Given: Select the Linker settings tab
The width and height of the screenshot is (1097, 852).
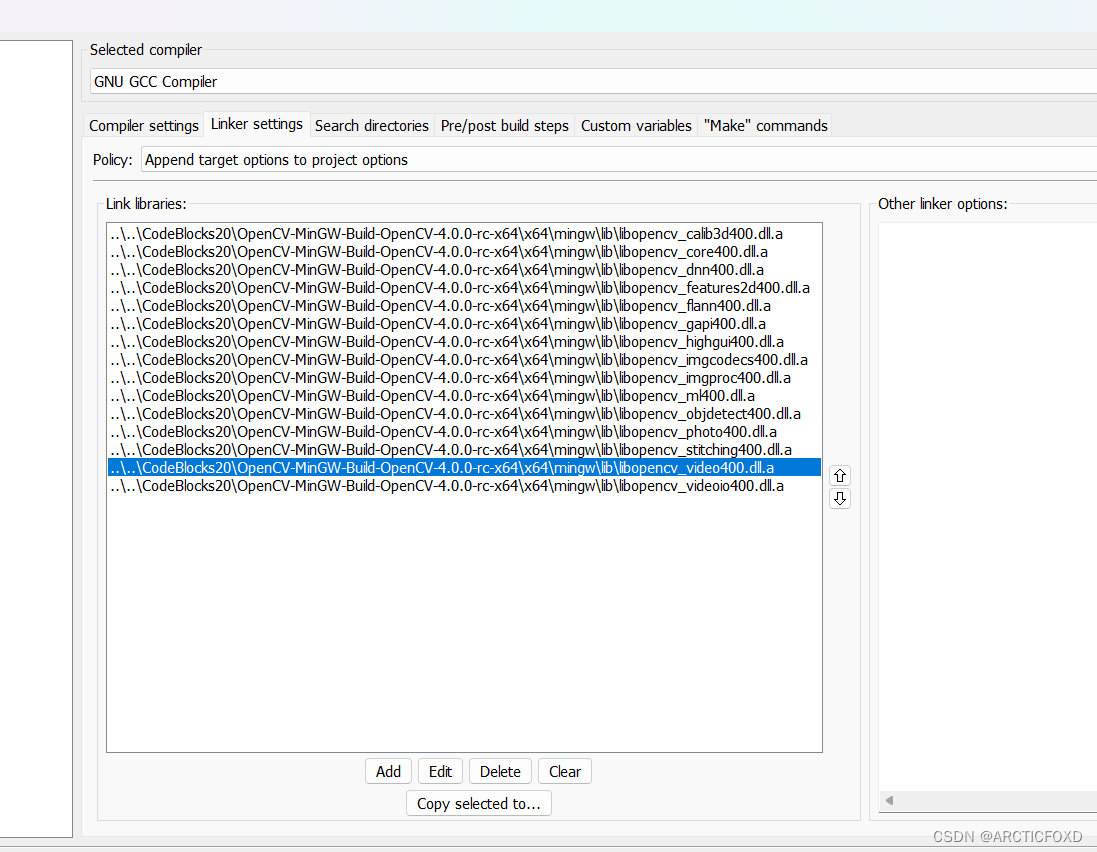Looking at the screenshot, I should pyautogui.click(x=257, y=125).
